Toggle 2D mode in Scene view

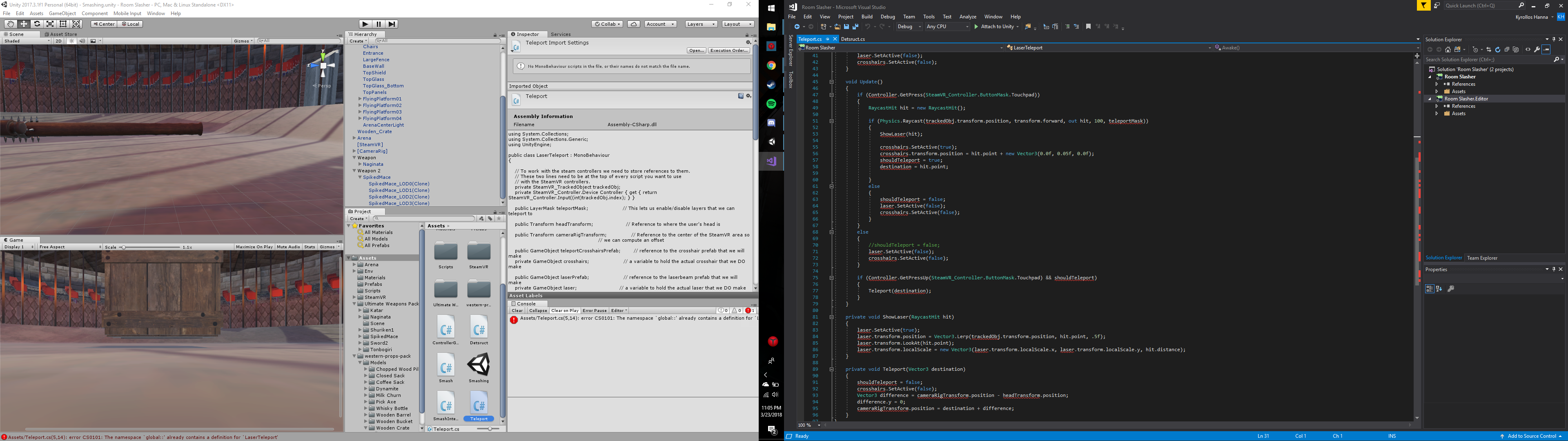(58, 41)
